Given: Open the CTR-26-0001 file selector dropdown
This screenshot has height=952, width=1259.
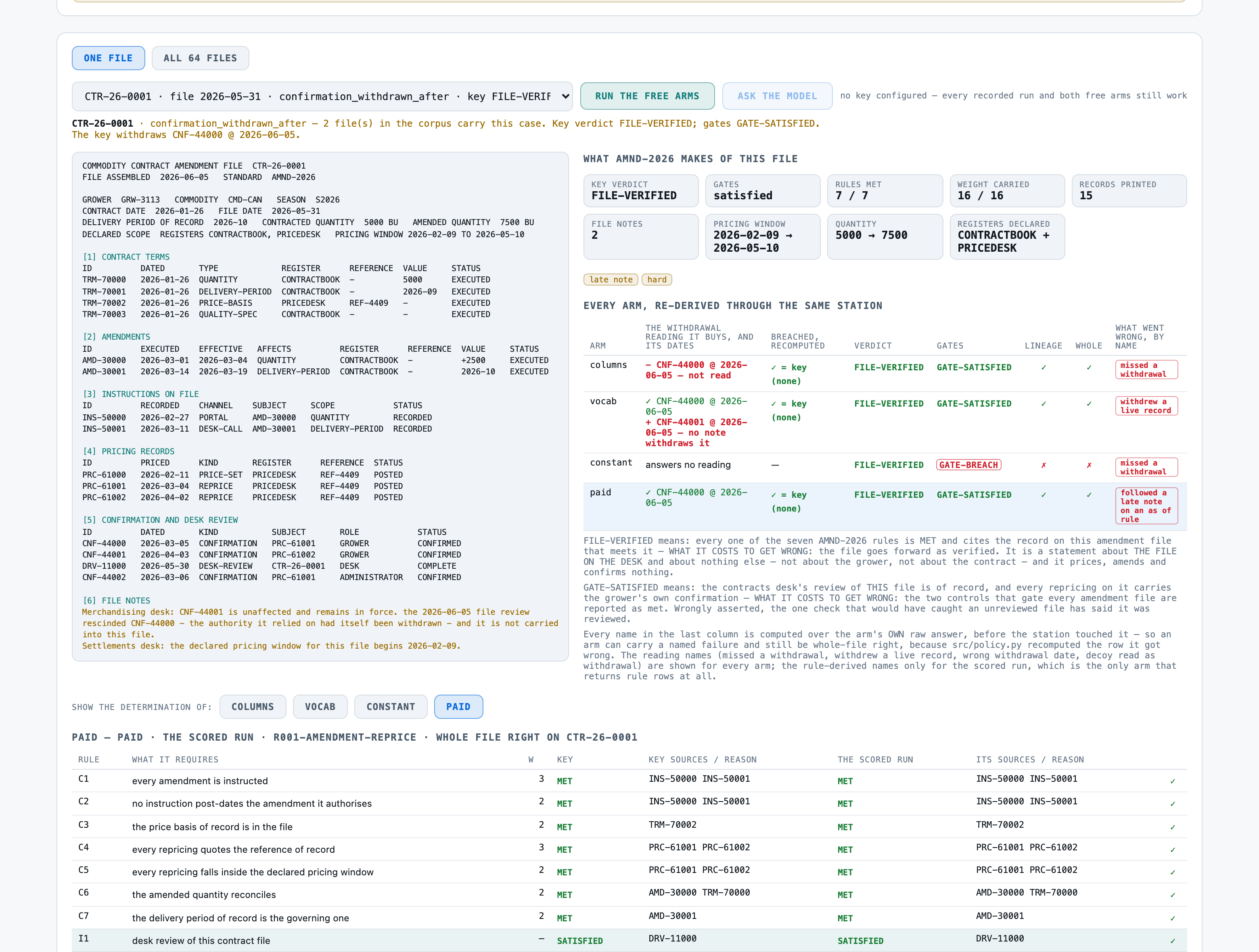Looking at the screenshot, I should [x=322, y=96].
